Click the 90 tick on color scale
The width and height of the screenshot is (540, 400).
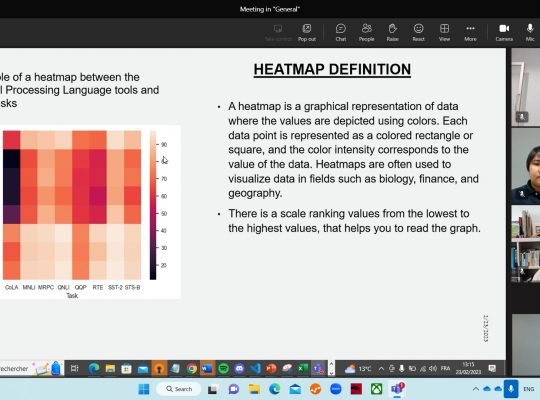click(x=164, y=144)
